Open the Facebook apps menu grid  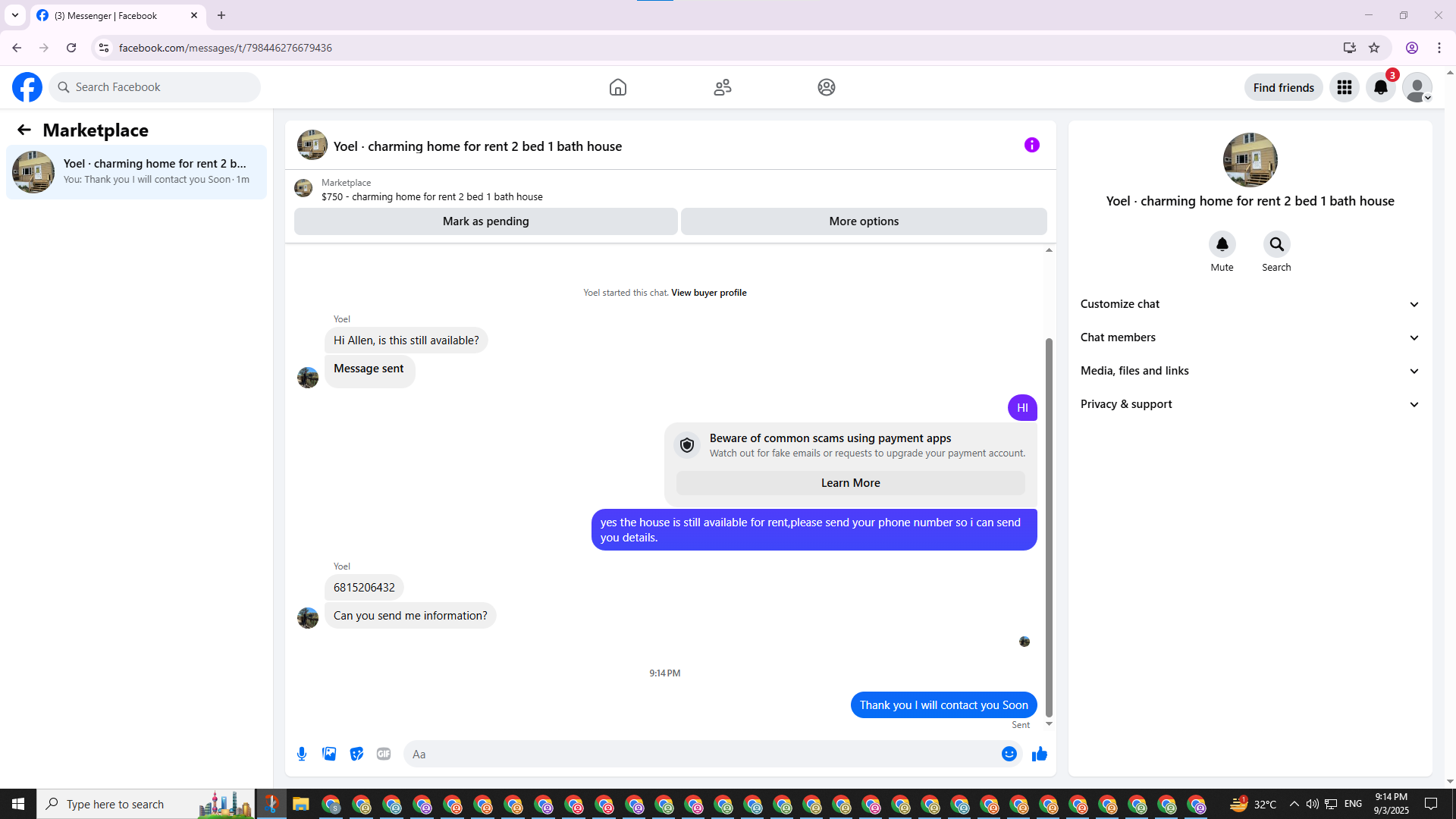tap(1345, 87)
